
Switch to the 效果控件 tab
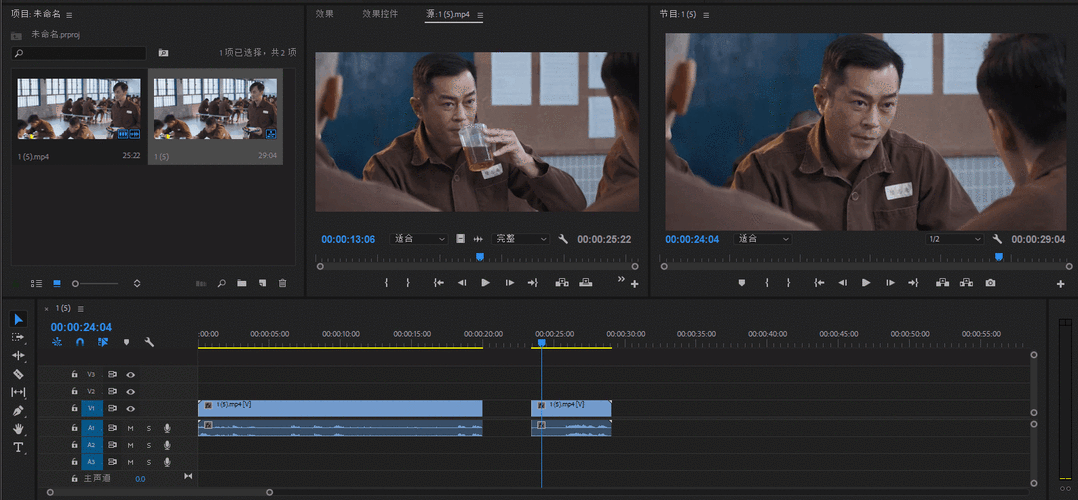[380, 14]
